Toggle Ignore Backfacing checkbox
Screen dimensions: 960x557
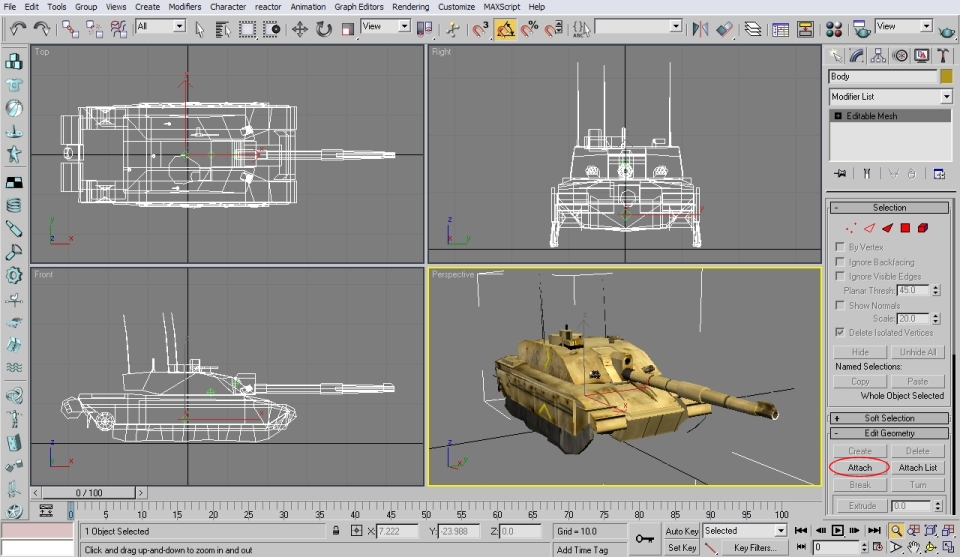[x=840, y=262]
